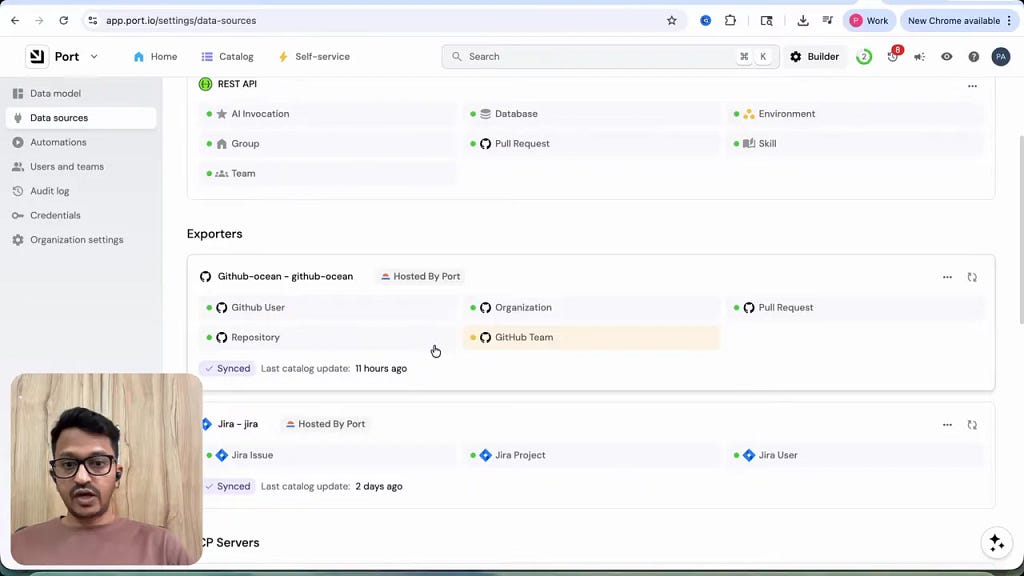Open Audit log in sidebar
This screenshot has width=1024, height=576.
(x=81, y=191)
